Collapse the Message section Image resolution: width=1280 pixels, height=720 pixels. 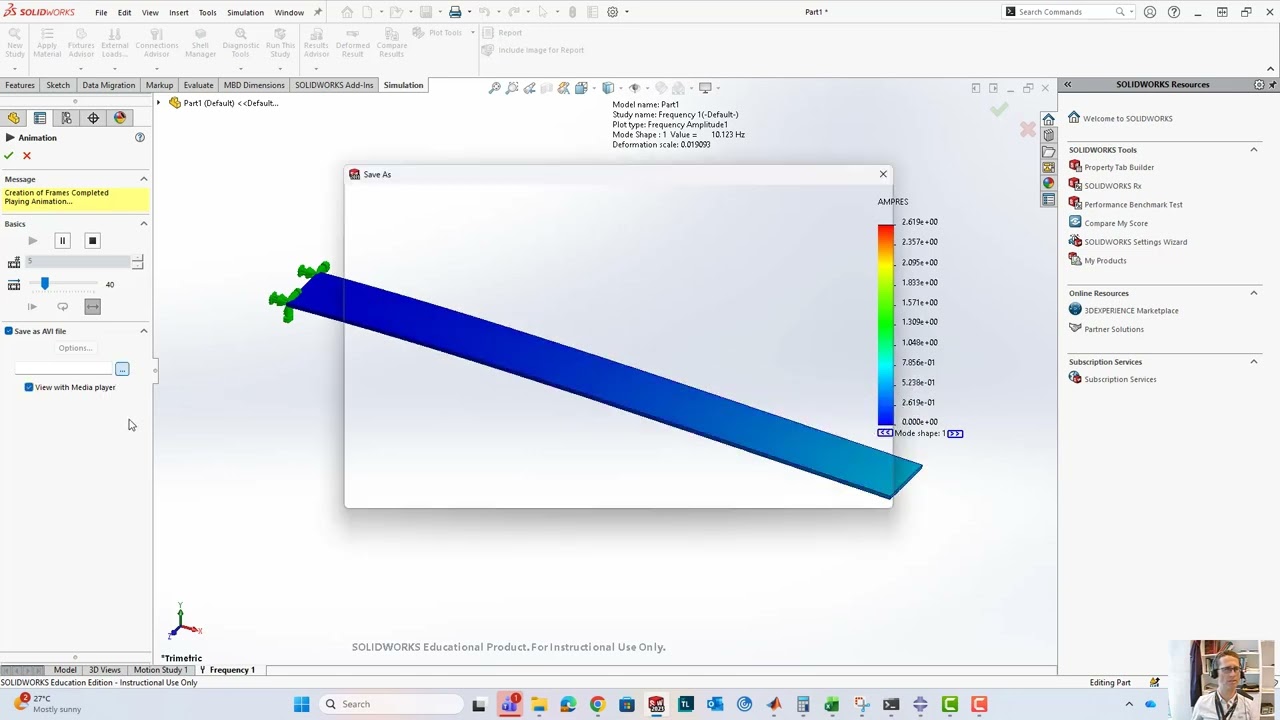pyautogui.click(x=143, y=179)
